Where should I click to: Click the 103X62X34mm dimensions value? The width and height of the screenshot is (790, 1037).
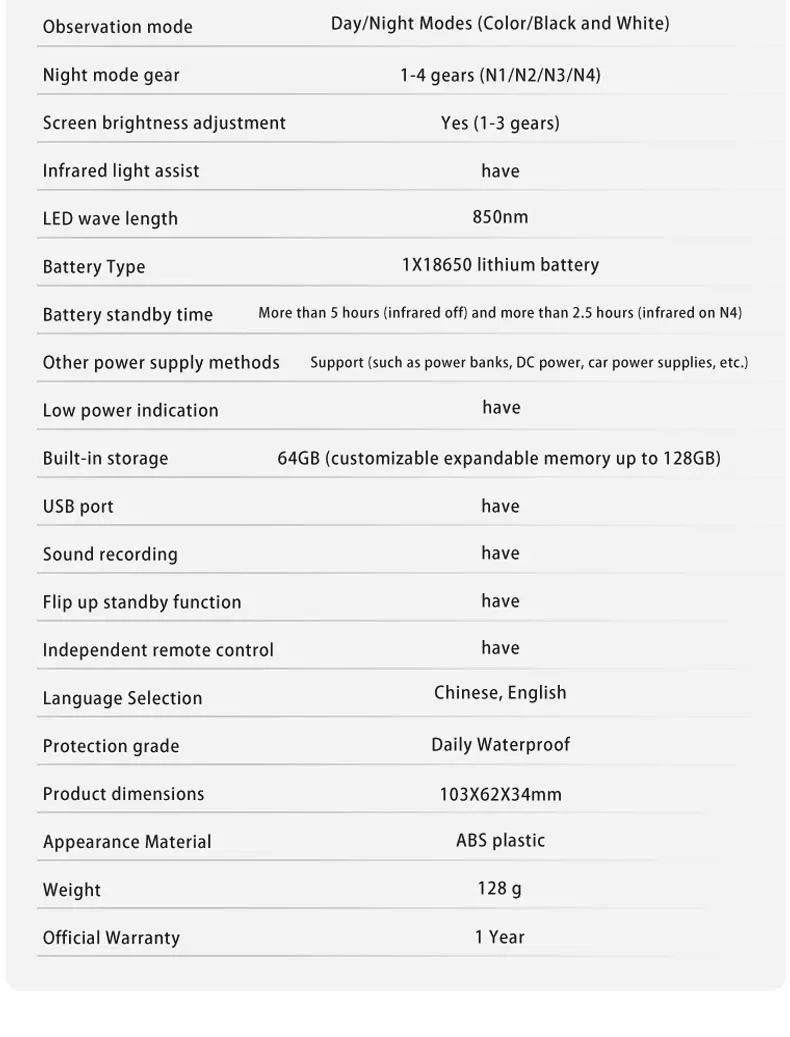(500, 794)
